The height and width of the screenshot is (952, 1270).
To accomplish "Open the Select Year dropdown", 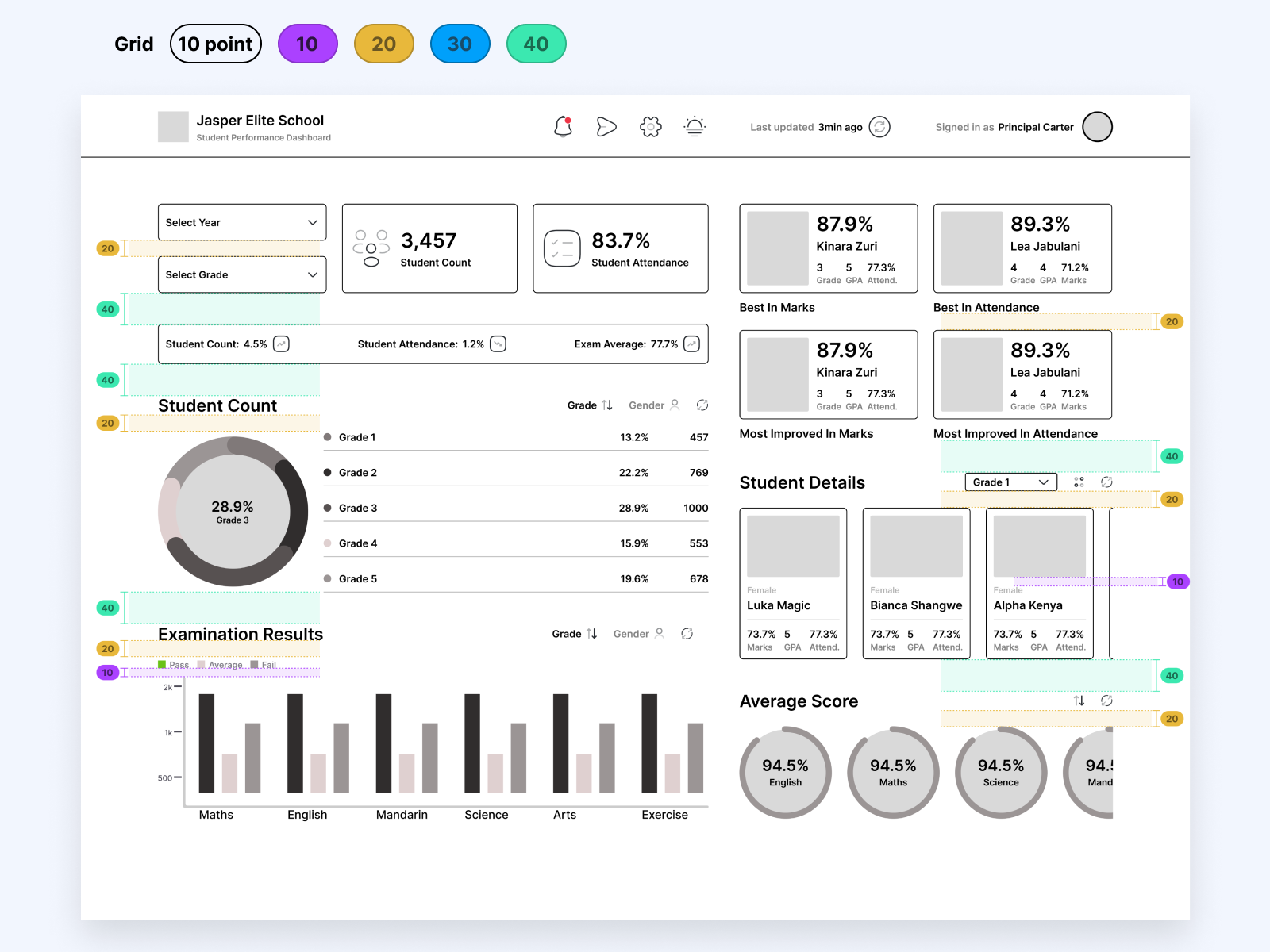I will (x=241, y=222).
